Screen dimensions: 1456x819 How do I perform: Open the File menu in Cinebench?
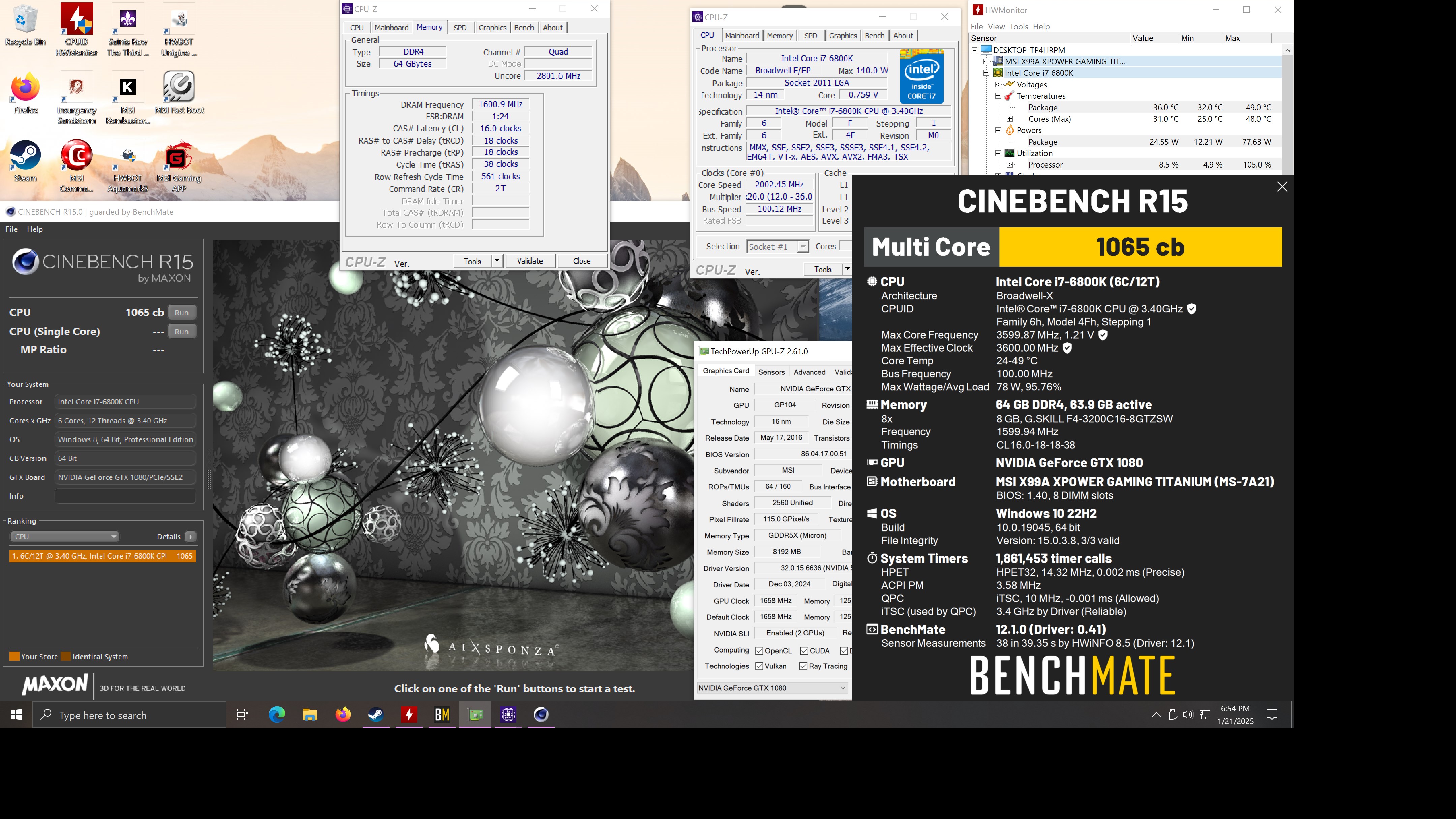tap(11, 229)
